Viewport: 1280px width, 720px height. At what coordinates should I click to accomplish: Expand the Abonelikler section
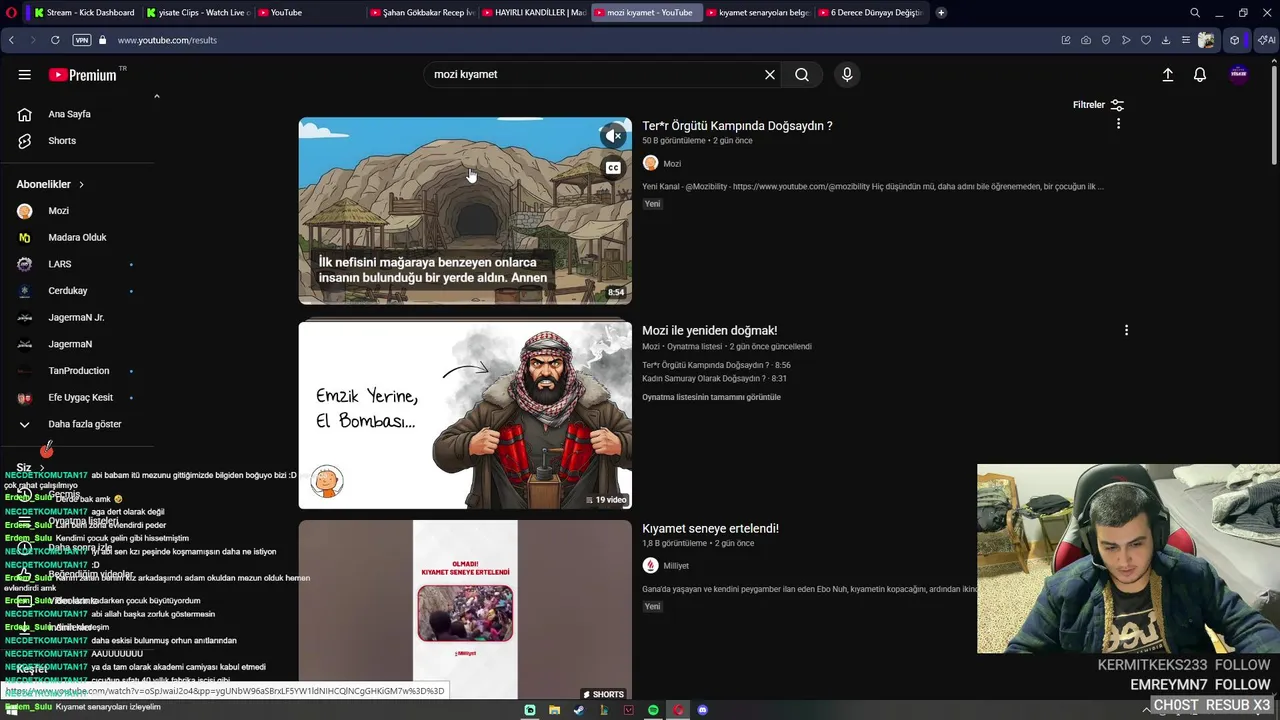click(x=51, y=185)
